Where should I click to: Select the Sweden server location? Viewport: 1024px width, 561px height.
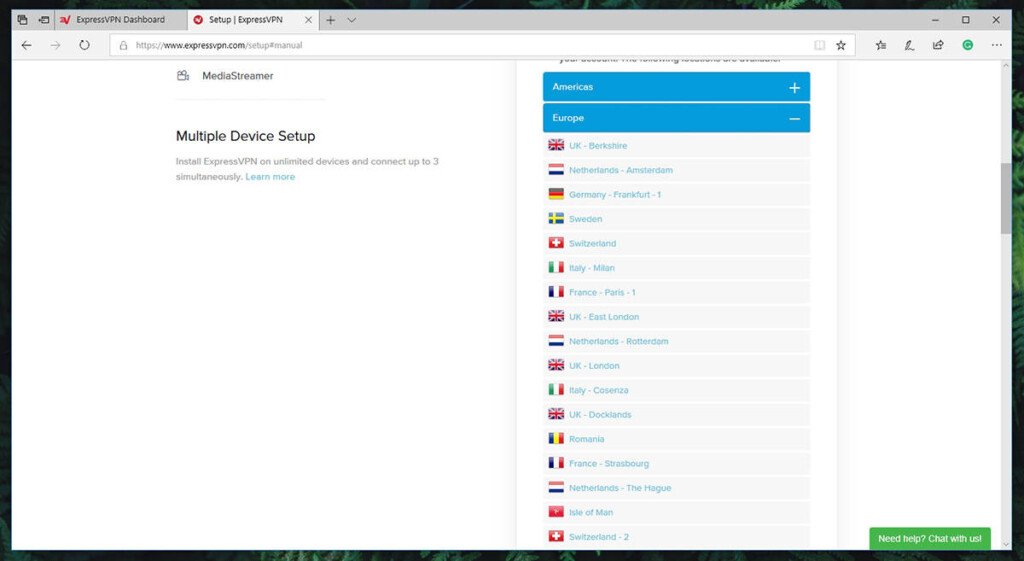585,219
